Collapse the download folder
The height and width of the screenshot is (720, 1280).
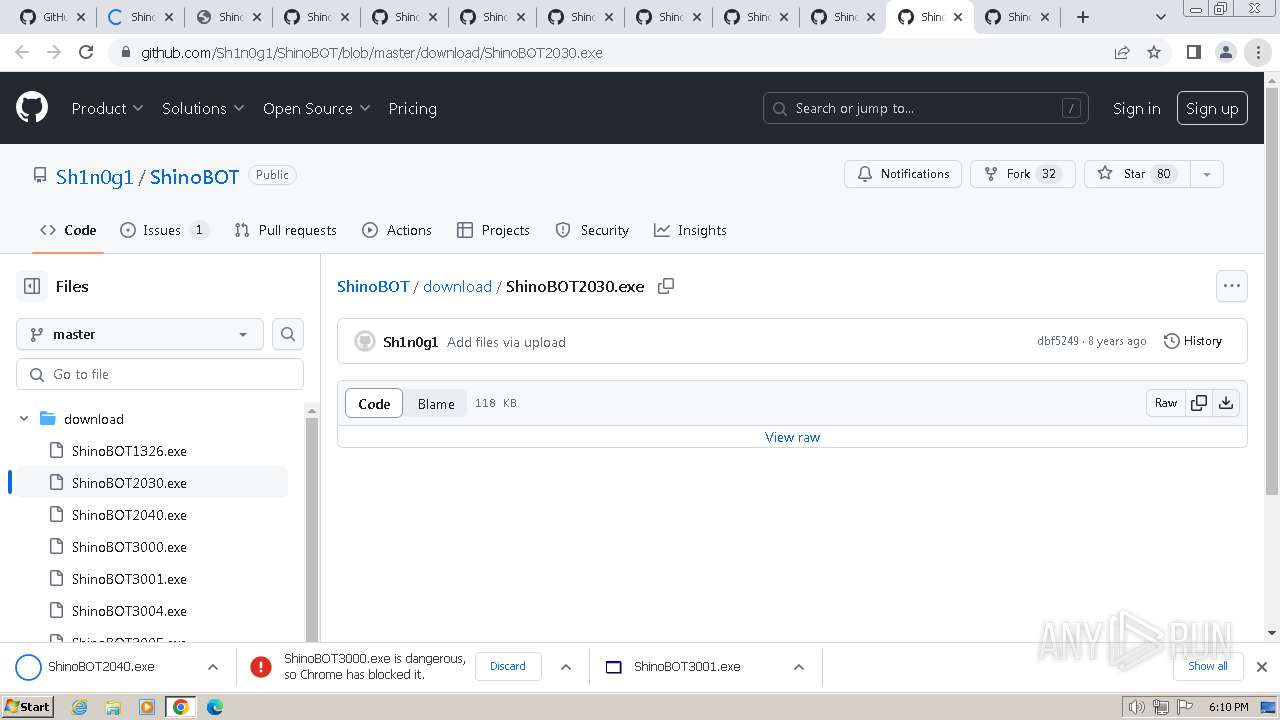pos(25,419)
